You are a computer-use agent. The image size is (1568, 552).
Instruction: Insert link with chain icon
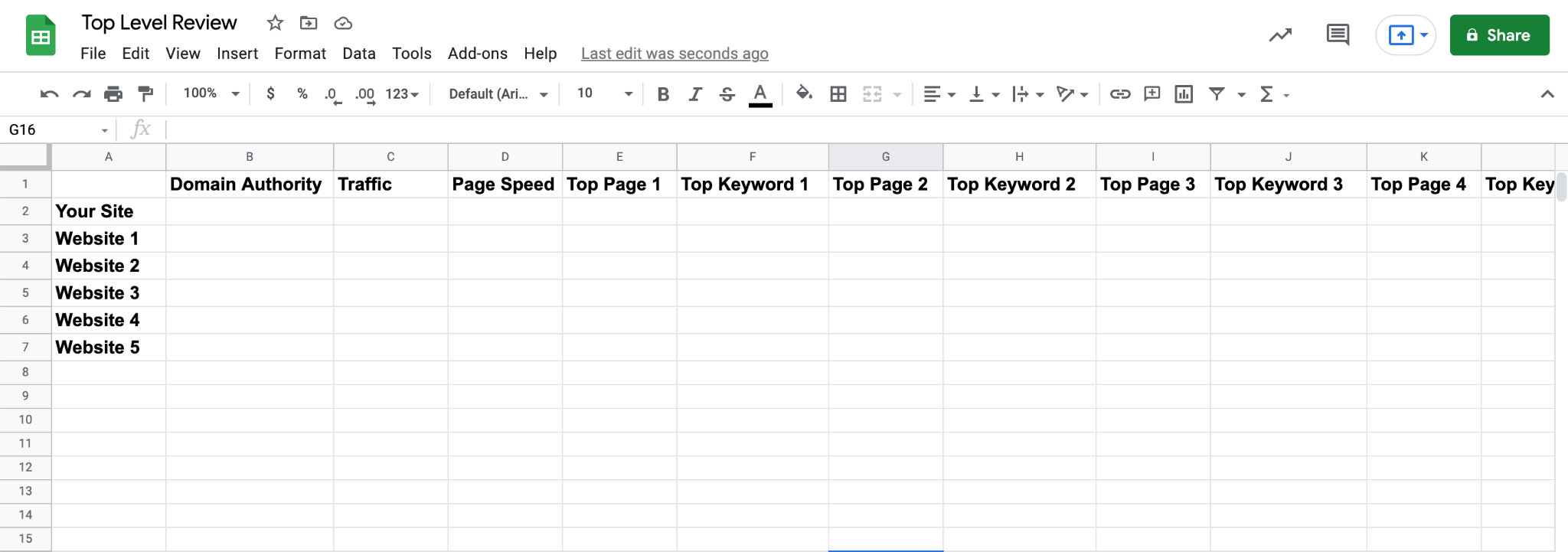point(1120,94)
